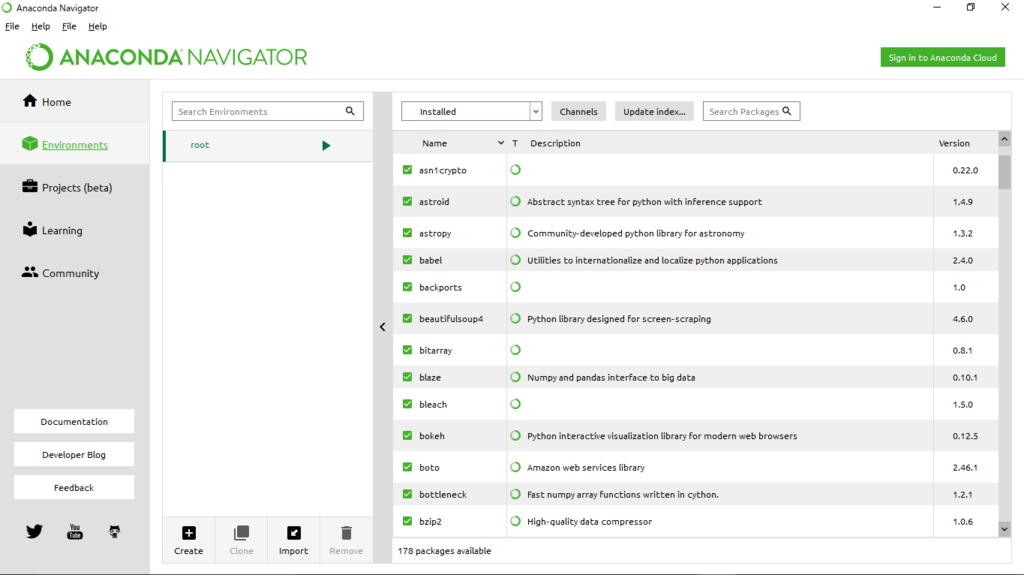Click the blaze description text
This screenshot has height=575, width=1024.
point(611,377)
